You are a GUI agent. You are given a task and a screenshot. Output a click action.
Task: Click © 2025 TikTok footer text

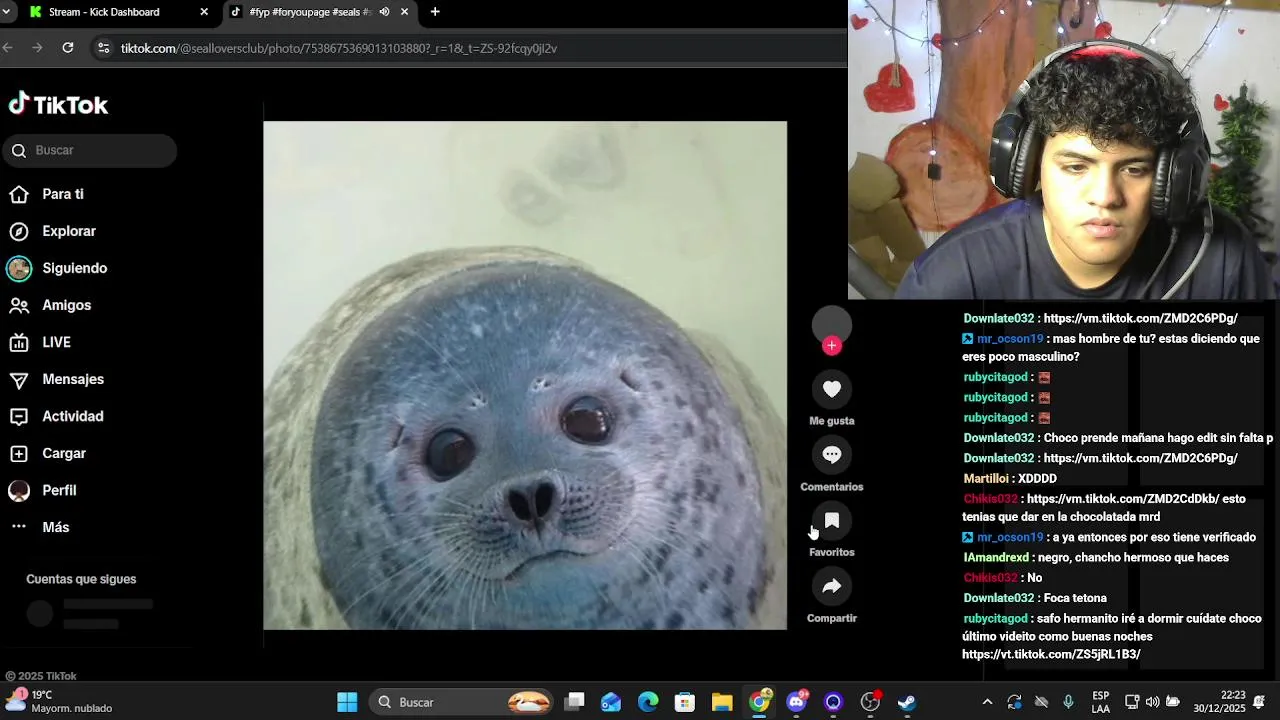pos(41,676)
